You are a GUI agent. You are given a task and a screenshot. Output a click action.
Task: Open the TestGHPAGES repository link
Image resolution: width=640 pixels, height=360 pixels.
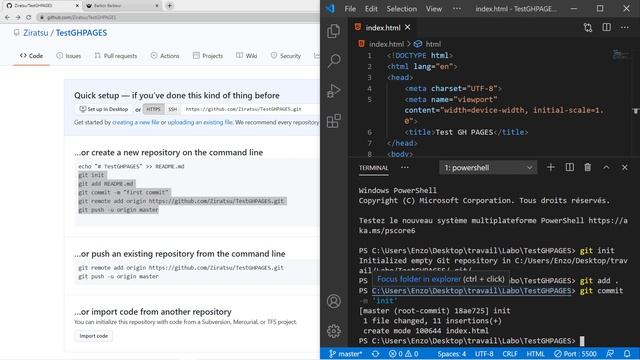(81, 33)
